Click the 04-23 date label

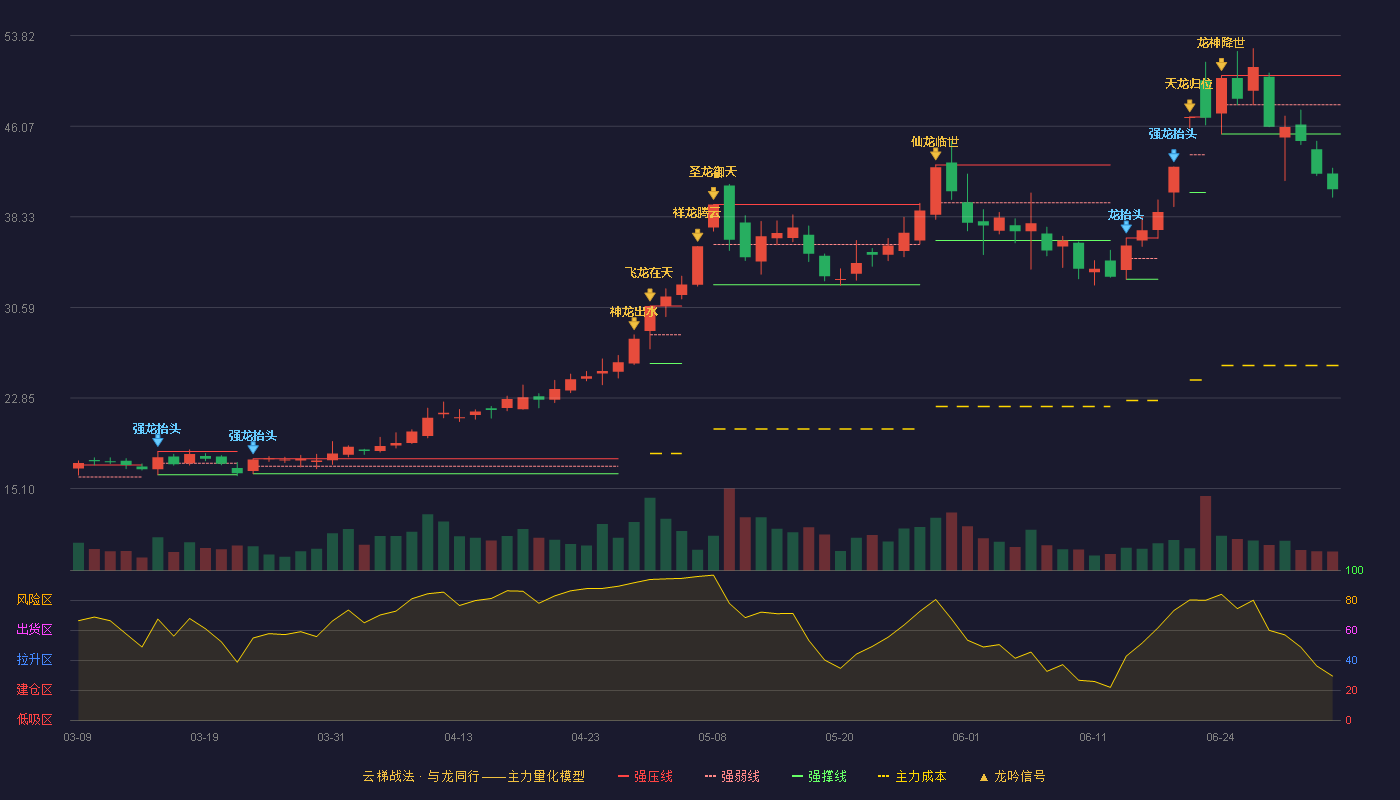(585, 737)
